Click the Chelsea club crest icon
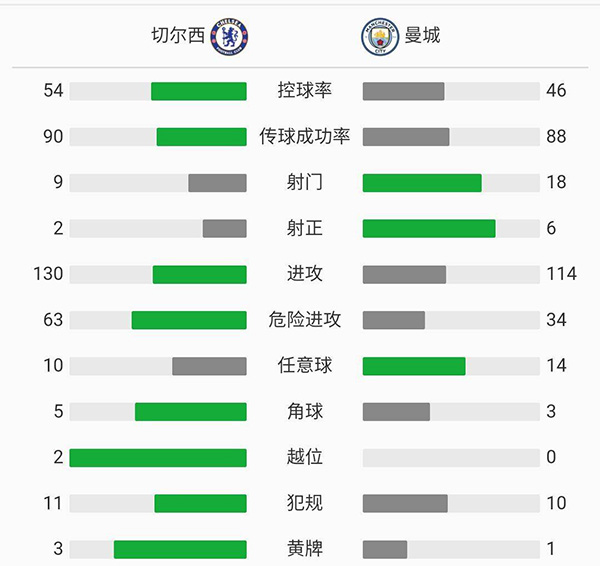Image resolution: width=600 pixels, height=566 pixels. click(x=232, y=36)
